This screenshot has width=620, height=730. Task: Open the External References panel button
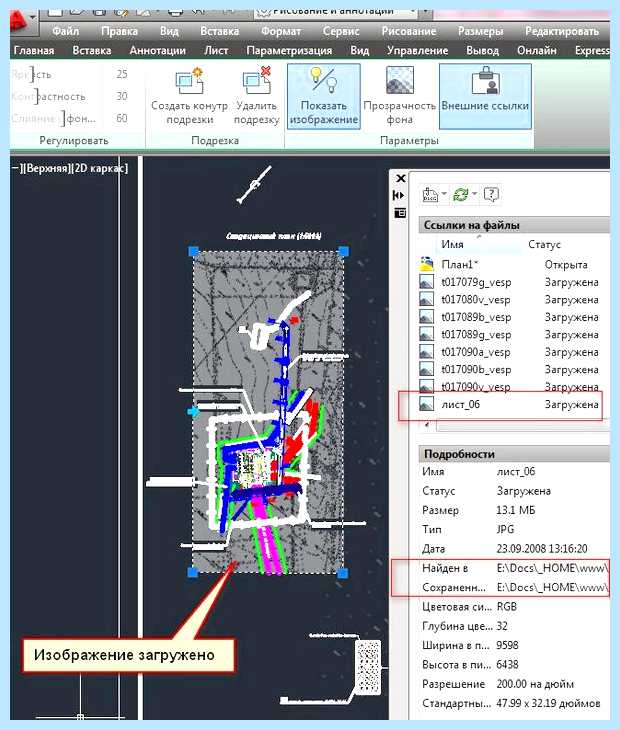(485, 97)
